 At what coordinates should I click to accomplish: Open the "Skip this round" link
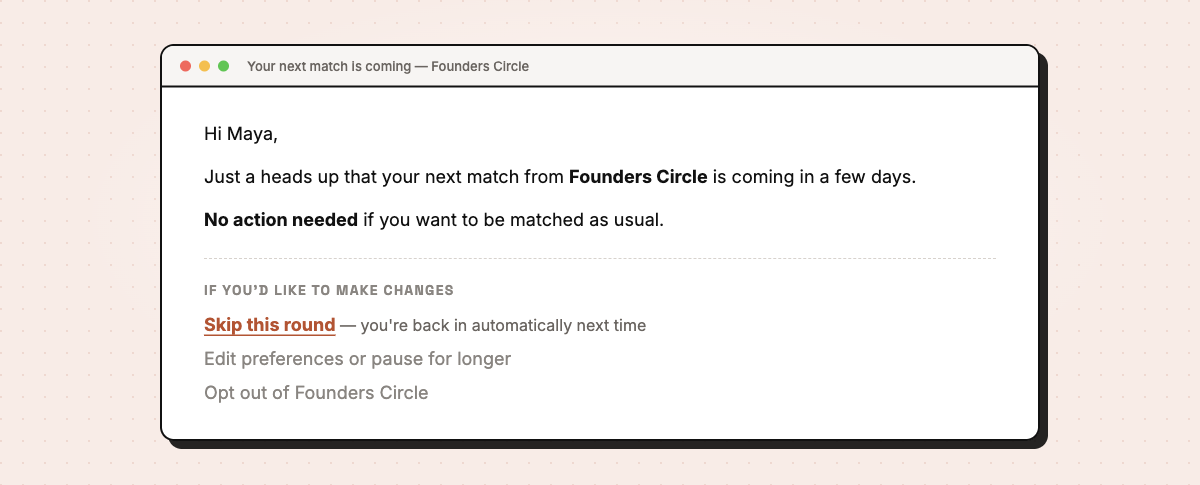click(x=269, y=325)
